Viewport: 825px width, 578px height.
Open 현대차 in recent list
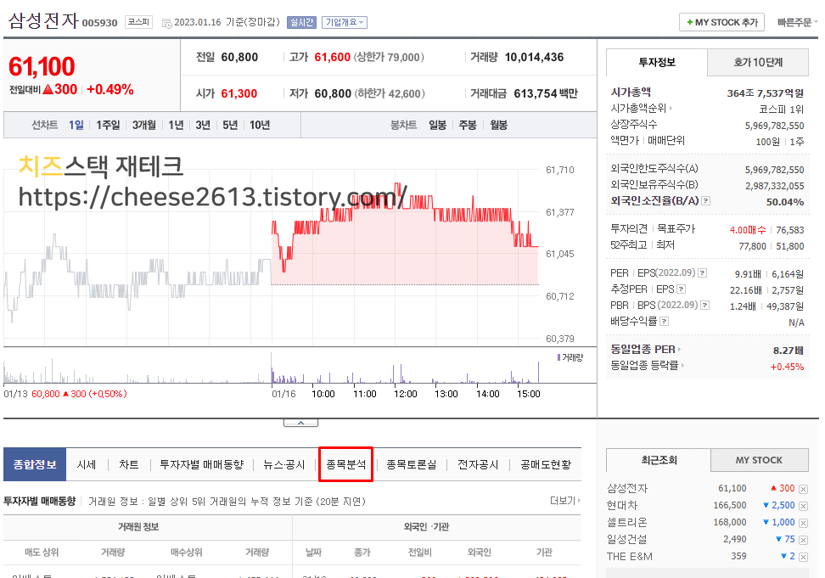[x=622, y=505]
